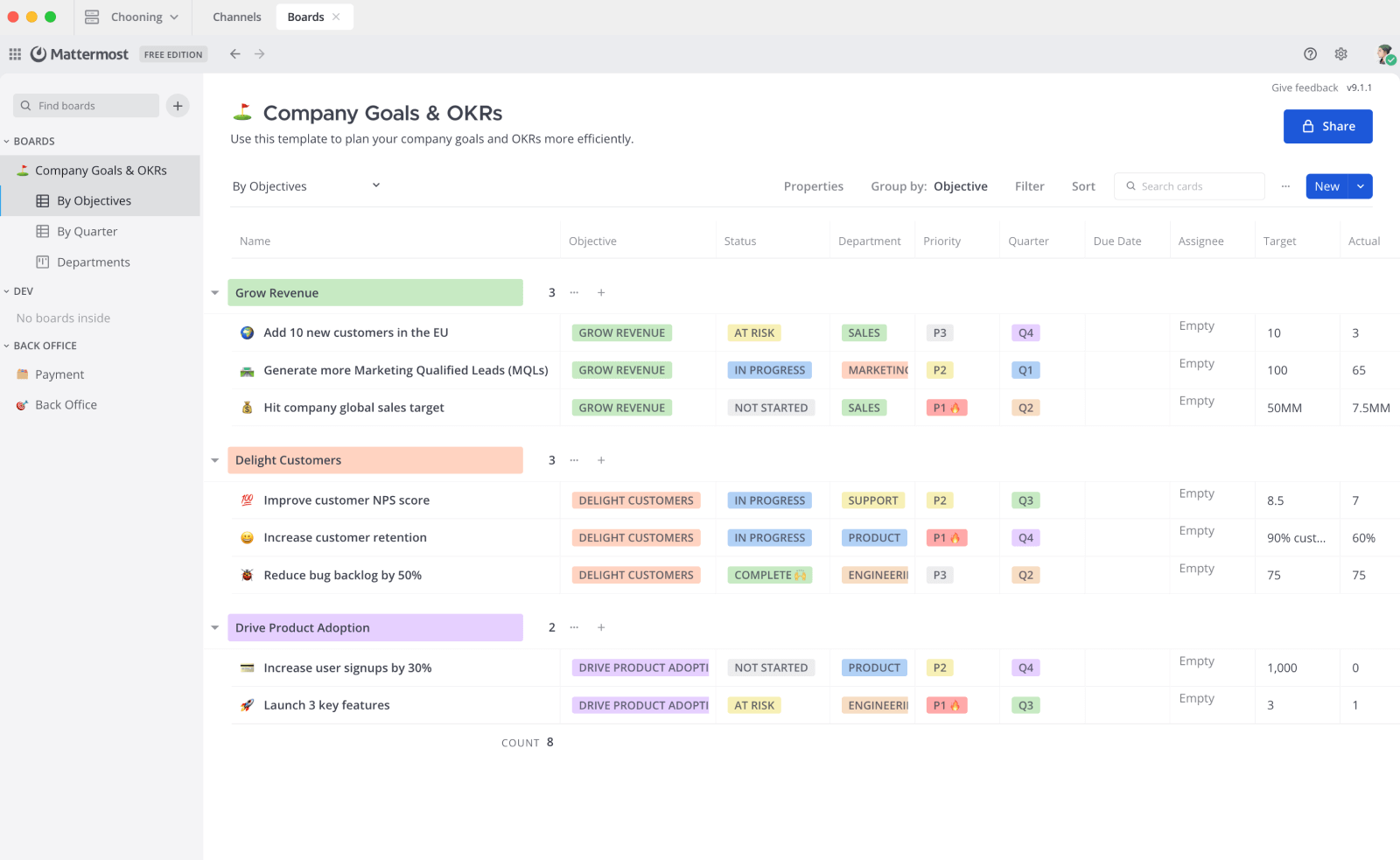
Task: Collapse the Grow Revenue group
Action: (215, 293)
